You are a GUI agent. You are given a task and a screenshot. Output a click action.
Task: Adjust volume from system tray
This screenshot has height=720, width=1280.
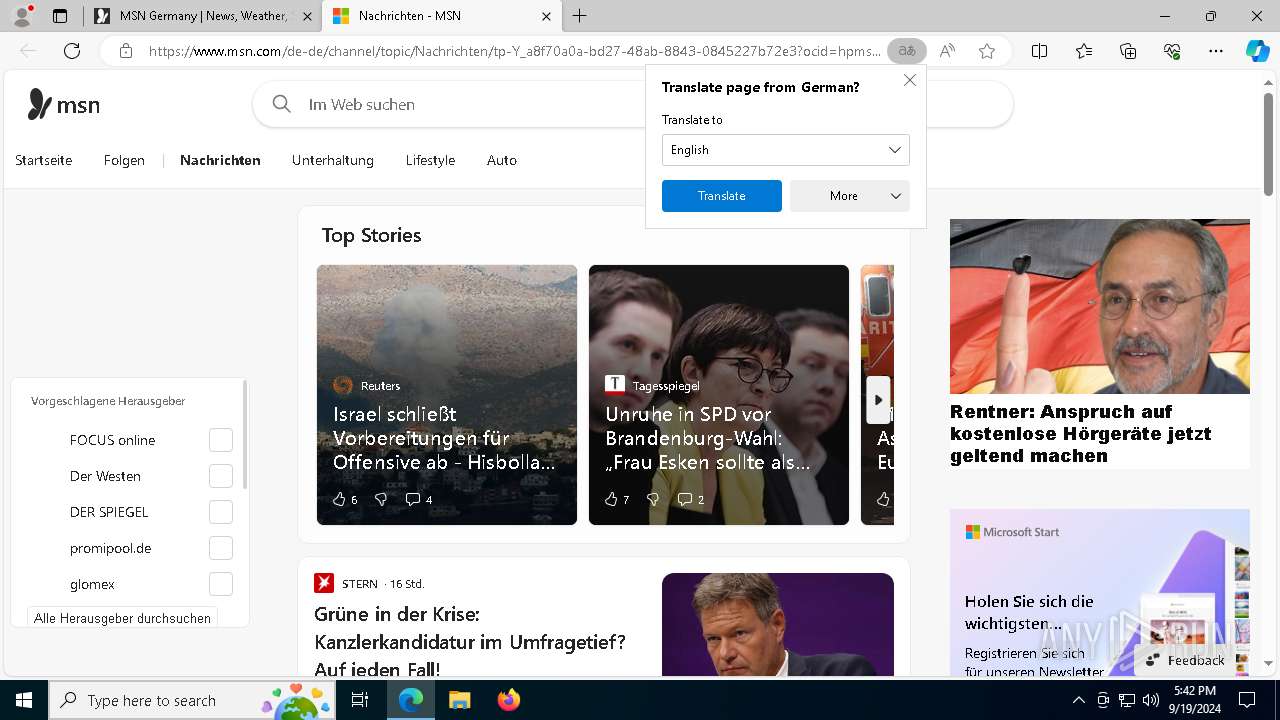point(1150,700)
